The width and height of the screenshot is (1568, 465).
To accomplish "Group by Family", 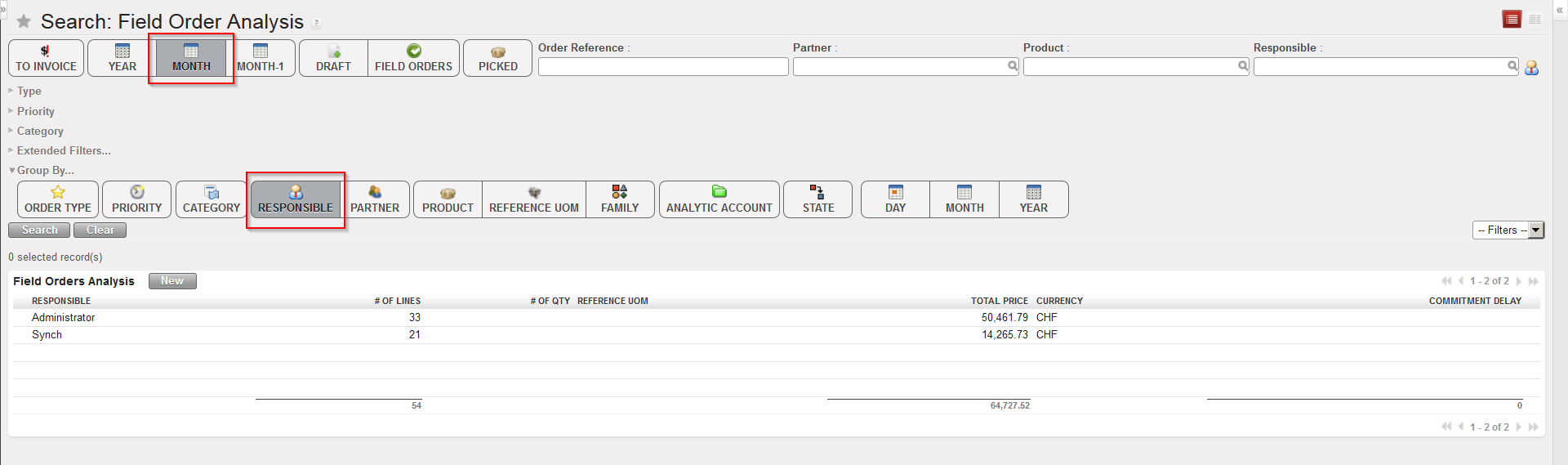I will click(620, 199).
